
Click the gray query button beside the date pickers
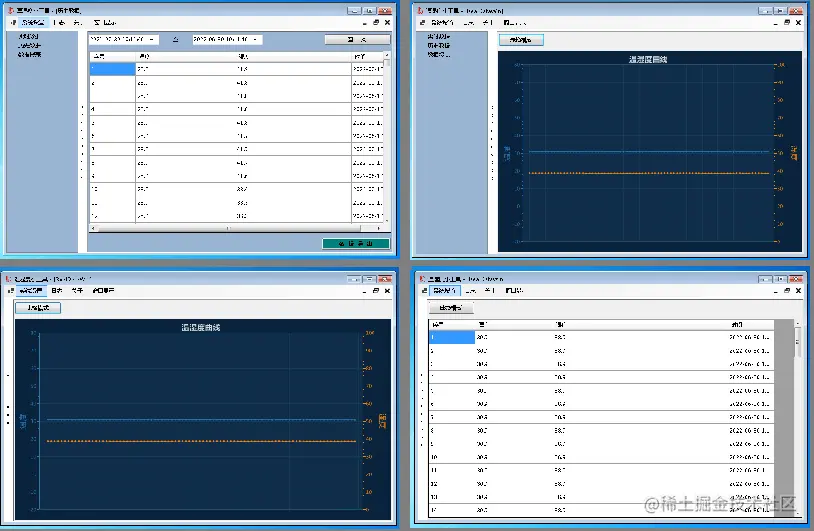pyautogui.click(x=357, y=39)
